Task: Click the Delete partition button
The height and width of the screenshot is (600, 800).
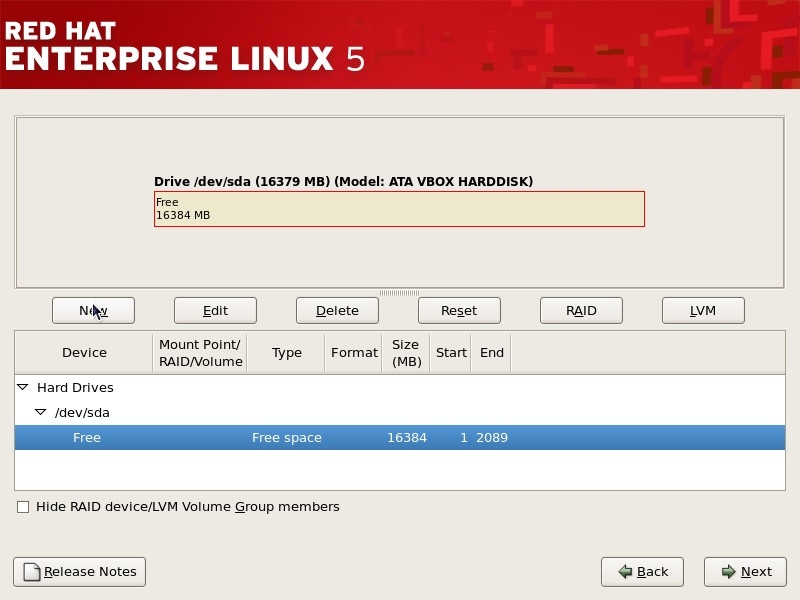Action: click(x=337, y=310)
